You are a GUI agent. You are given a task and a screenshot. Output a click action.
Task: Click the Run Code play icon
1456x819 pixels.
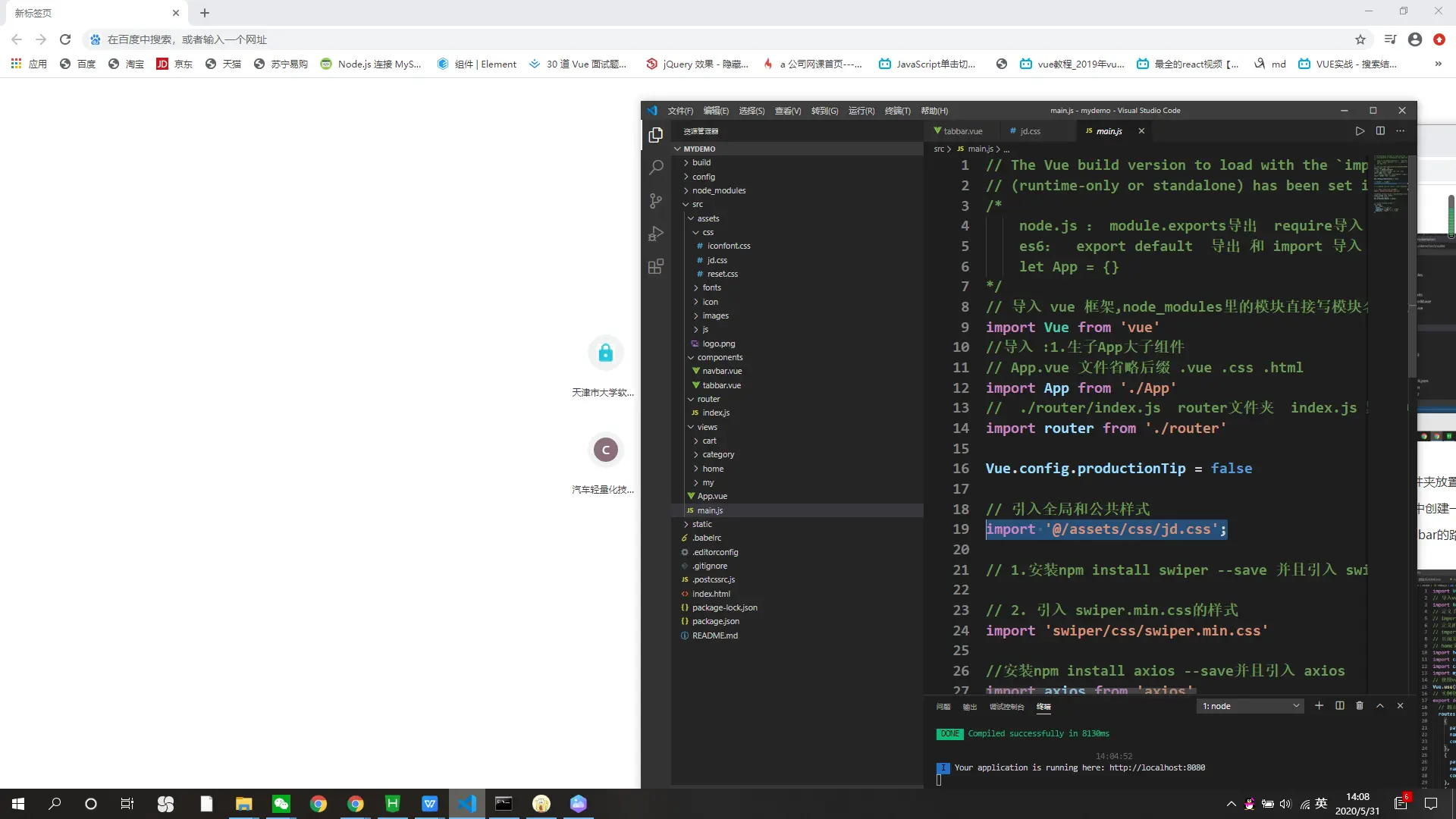(1360, 131)
